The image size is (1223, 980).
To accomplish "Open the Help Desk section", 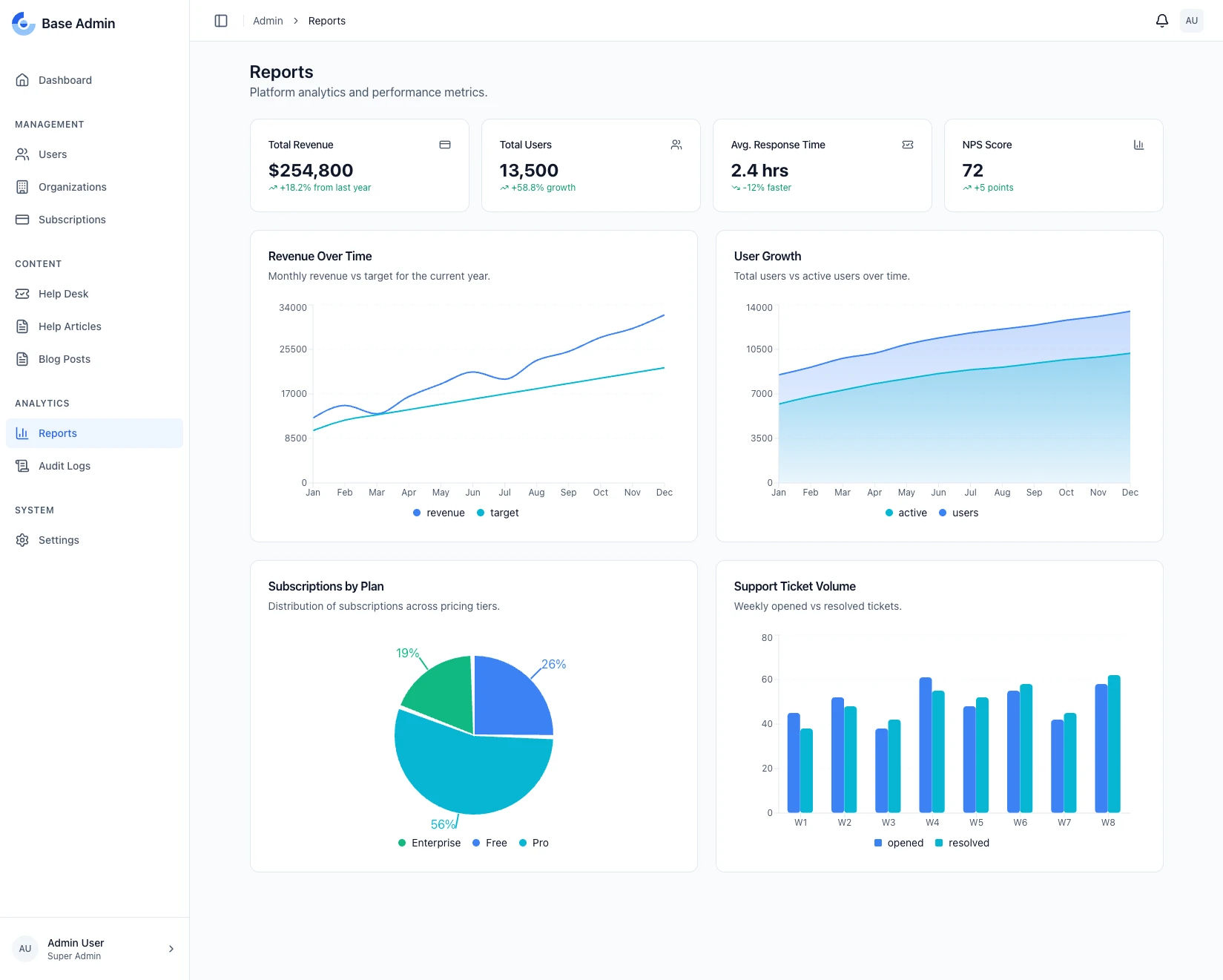I will click(64, 293).
